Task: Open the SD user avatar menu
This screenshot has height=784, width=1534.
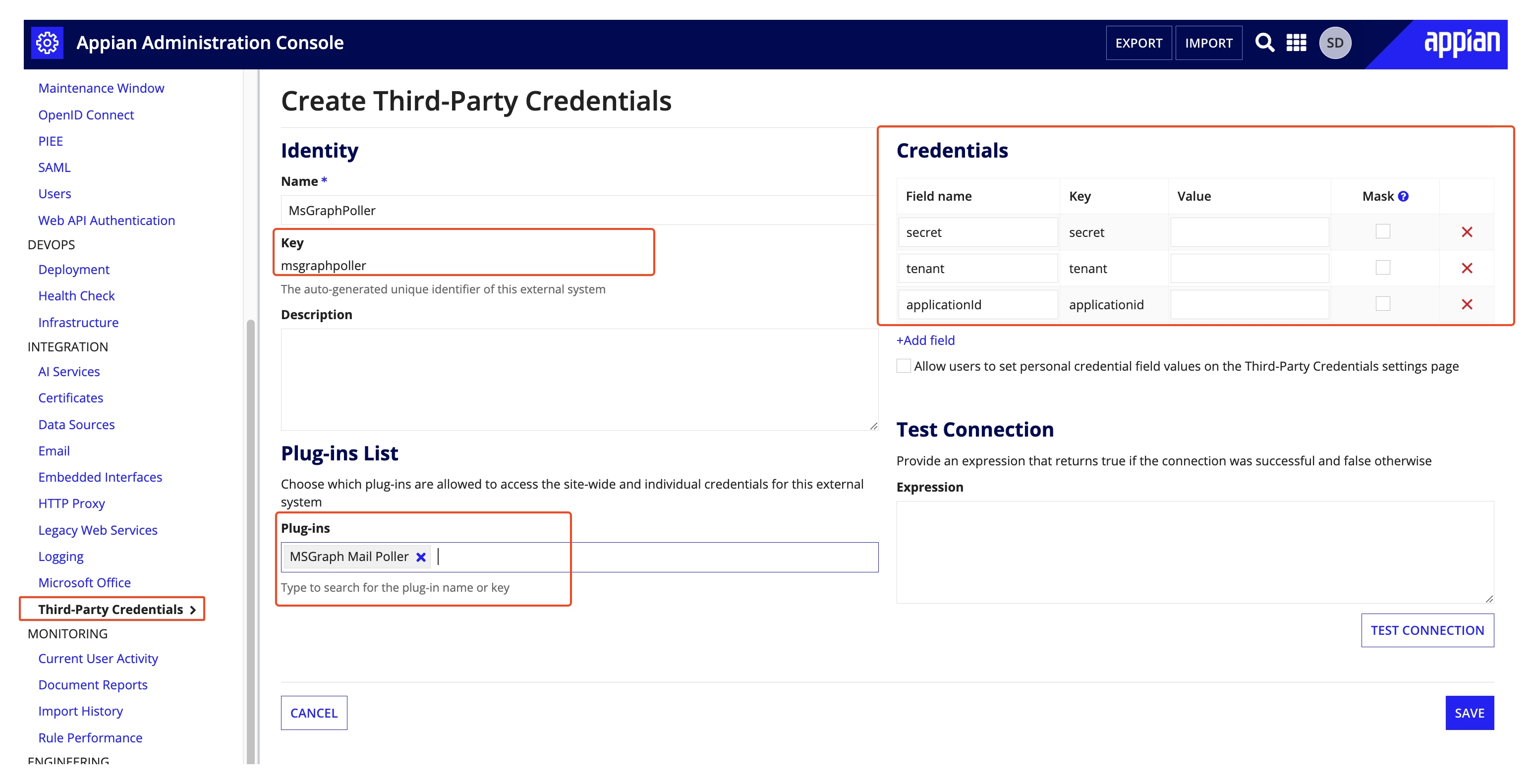Action: (x=1335, y=43)
